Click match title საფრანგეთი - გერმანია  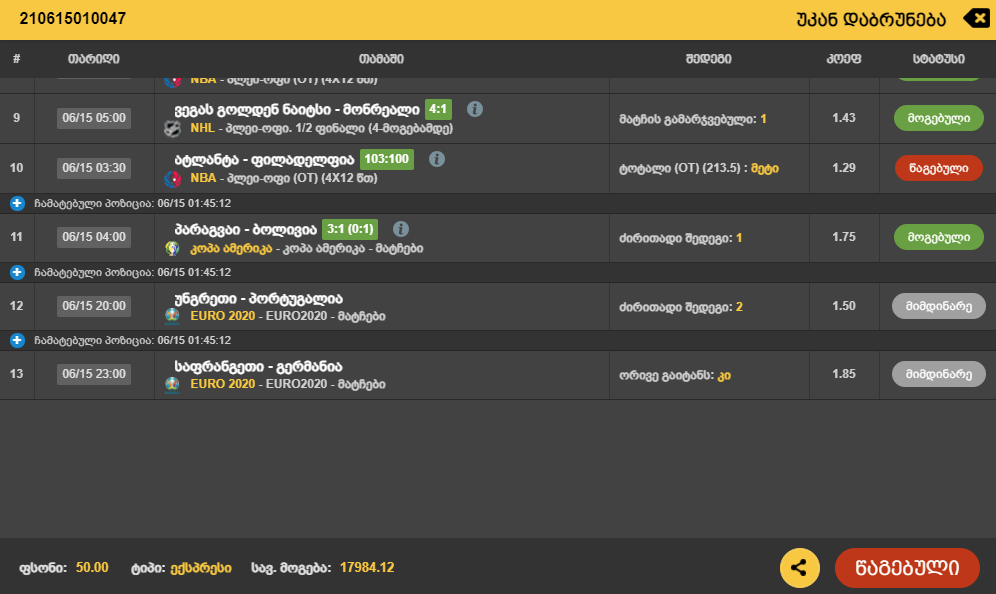click(x=259, y=367)
